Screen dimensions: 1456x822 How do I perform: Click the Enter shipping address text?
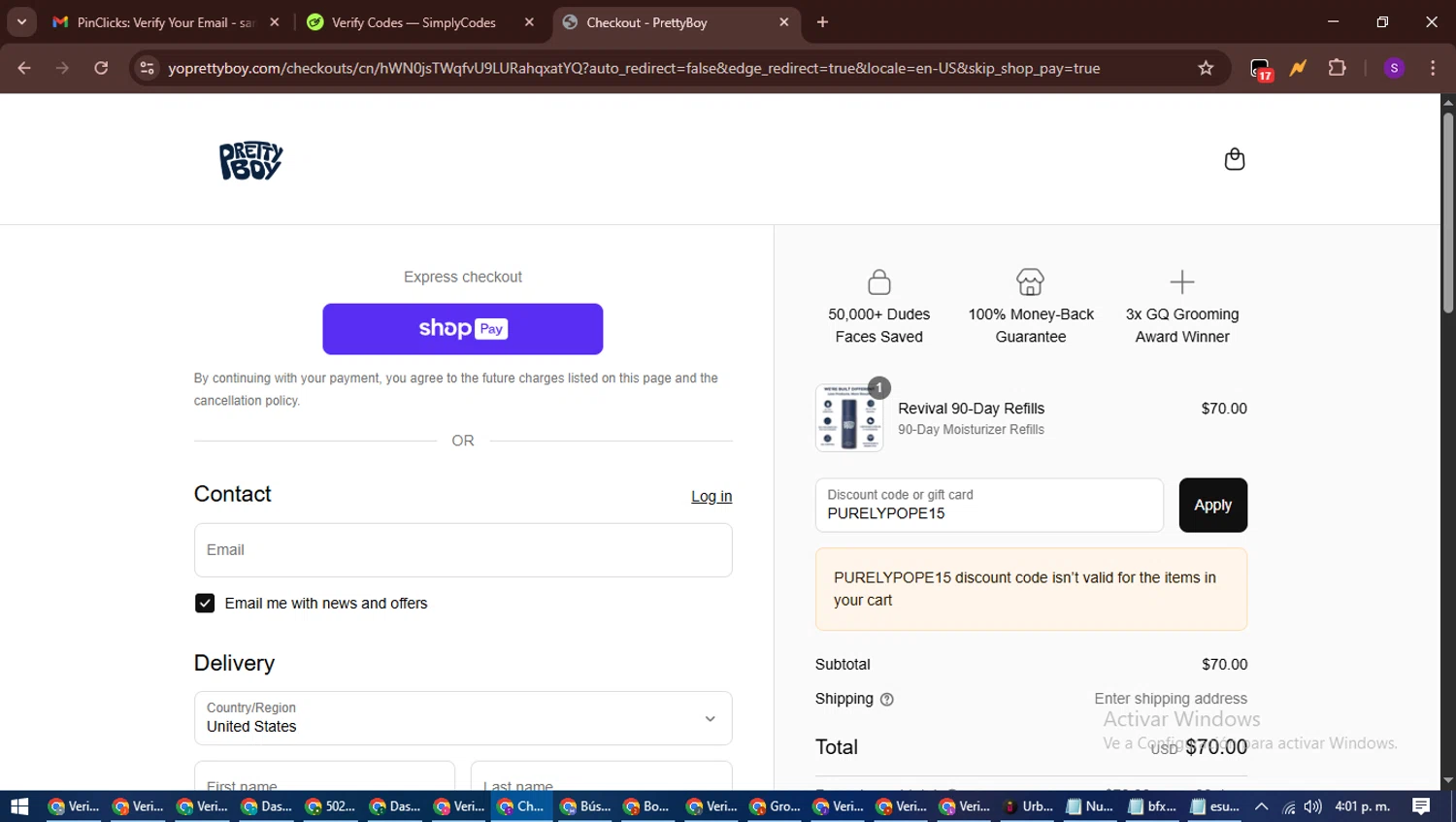(x=1171, y=699)
